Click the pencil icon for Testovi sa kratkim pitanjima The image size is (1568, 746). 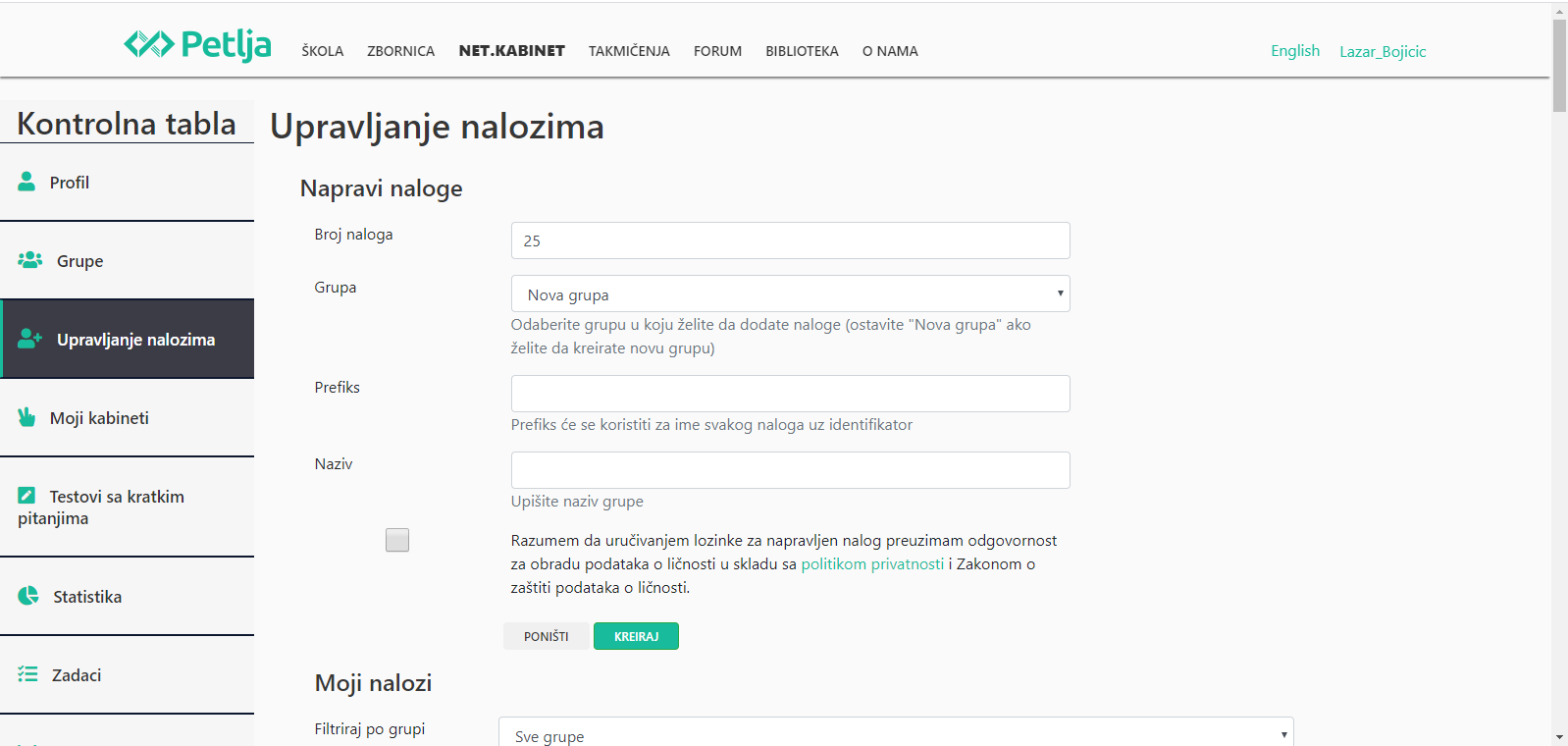click(26, 496)
